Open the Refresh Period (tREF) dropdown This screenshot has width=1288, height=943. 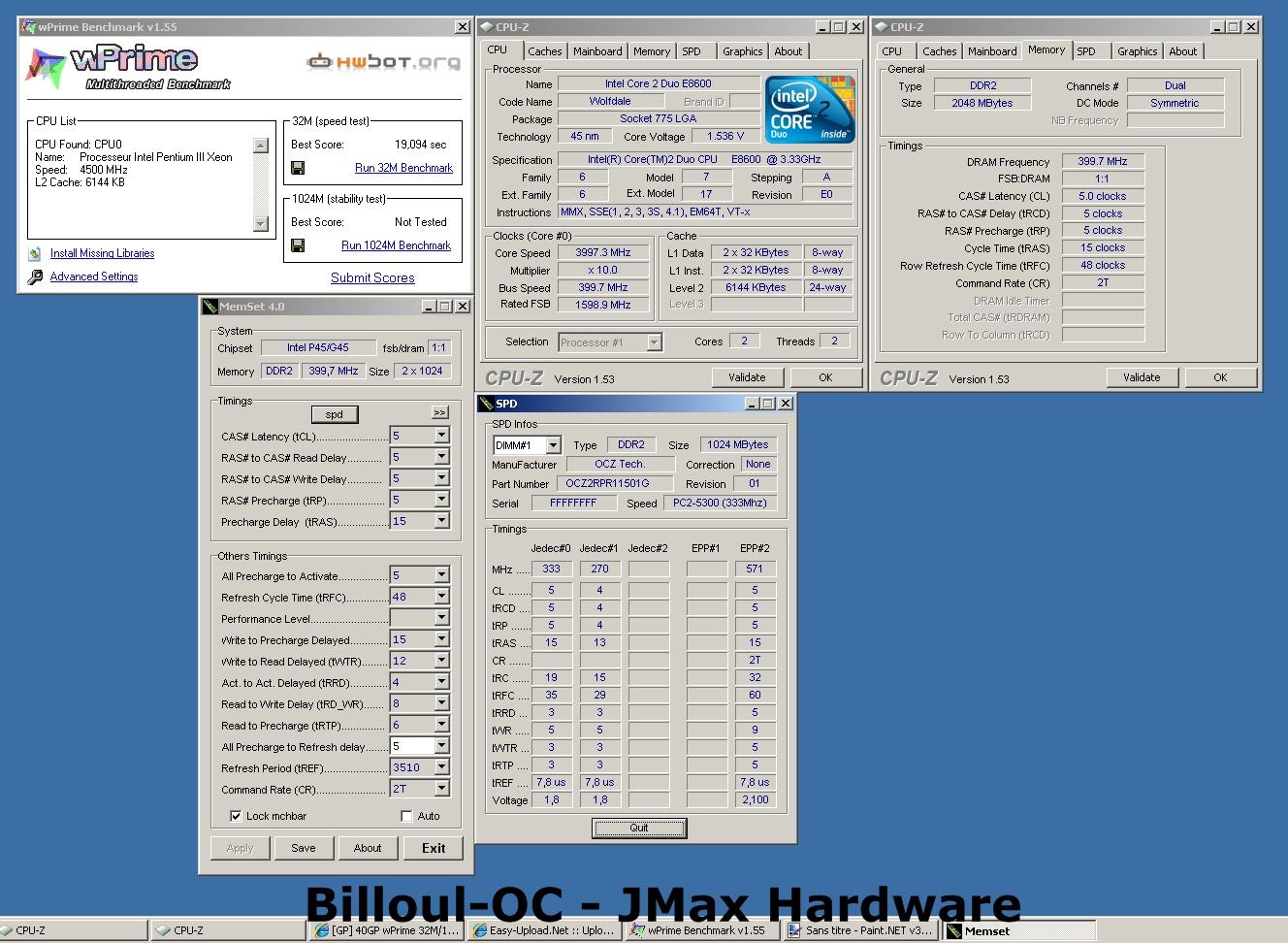pos(441,767)
